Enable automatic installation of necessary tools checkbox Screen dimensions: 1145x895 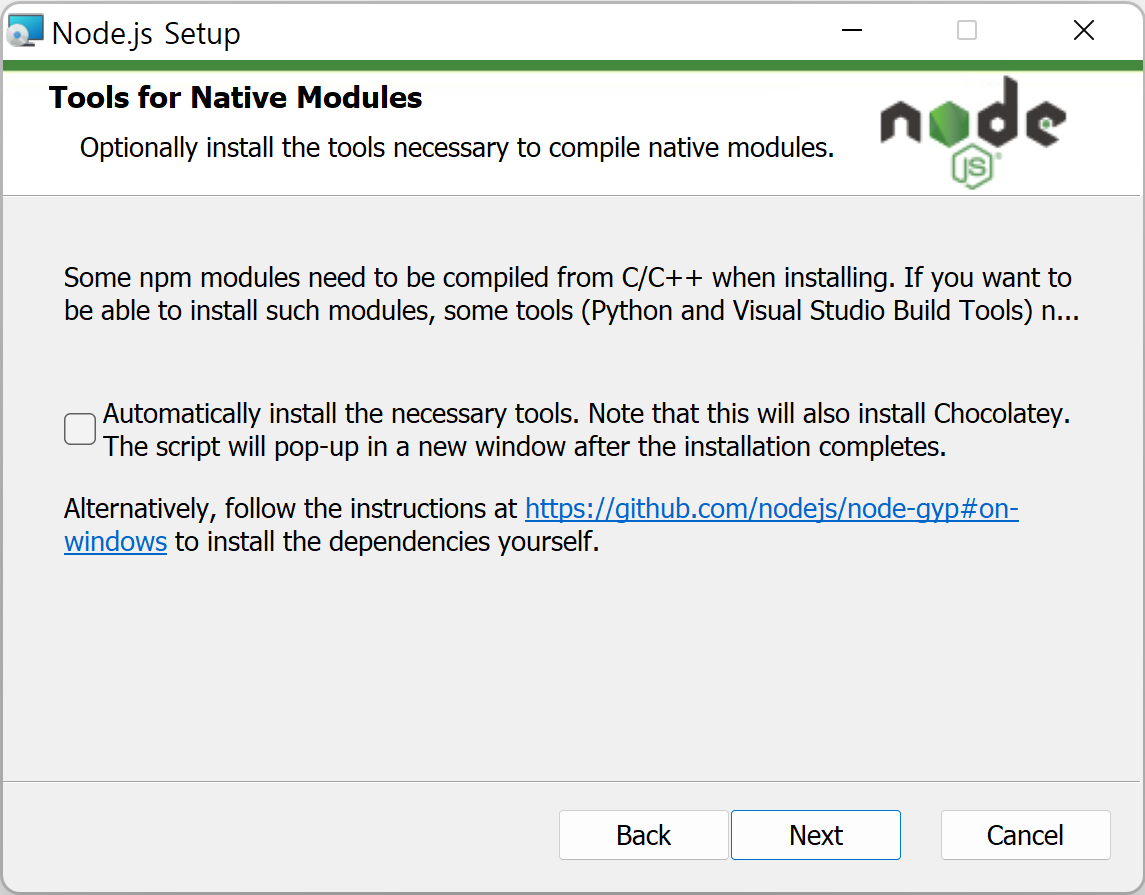(x=80, y=429)
